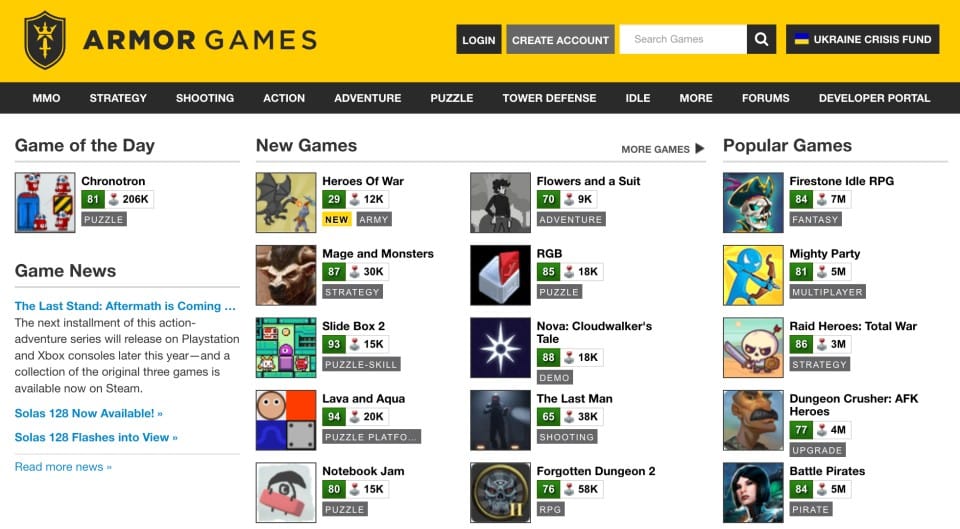Image resolution: width=960 pixels, height=529 pixels.
Task: Select the Slide Box 2 game image
Action: (x=286, y=347)
